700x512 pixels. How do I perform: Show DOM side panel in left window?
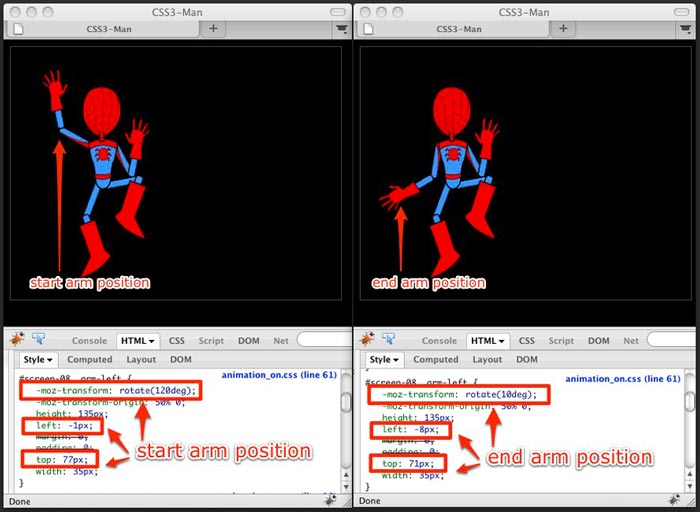181,359
